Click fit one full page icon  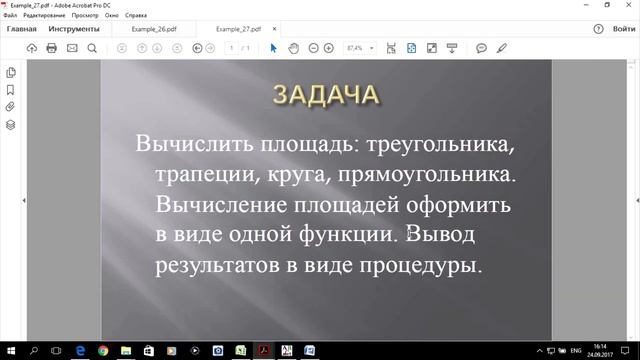tap(411, 48)
